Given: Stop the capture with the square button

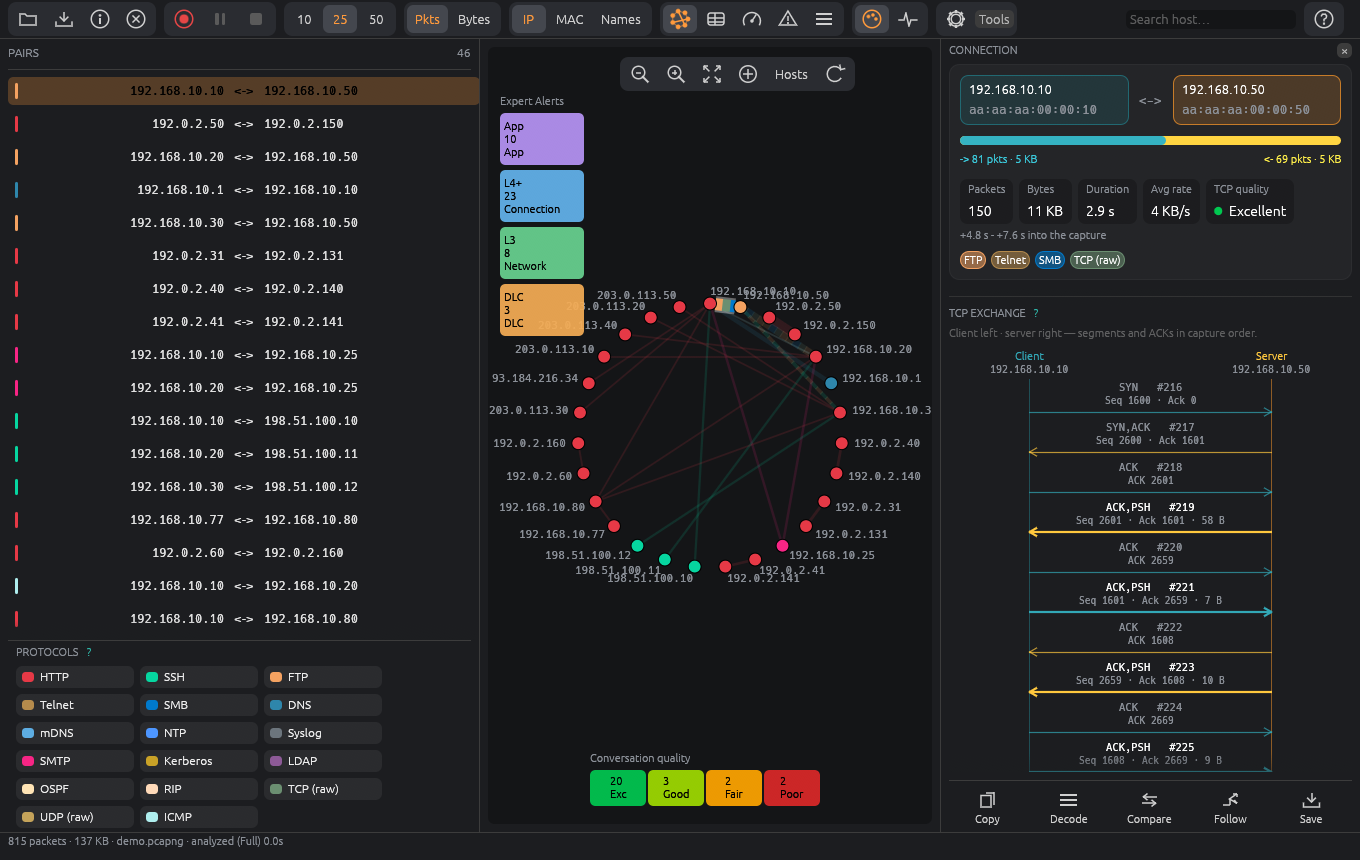Looking at the screenshot, I should click(256, 19).
